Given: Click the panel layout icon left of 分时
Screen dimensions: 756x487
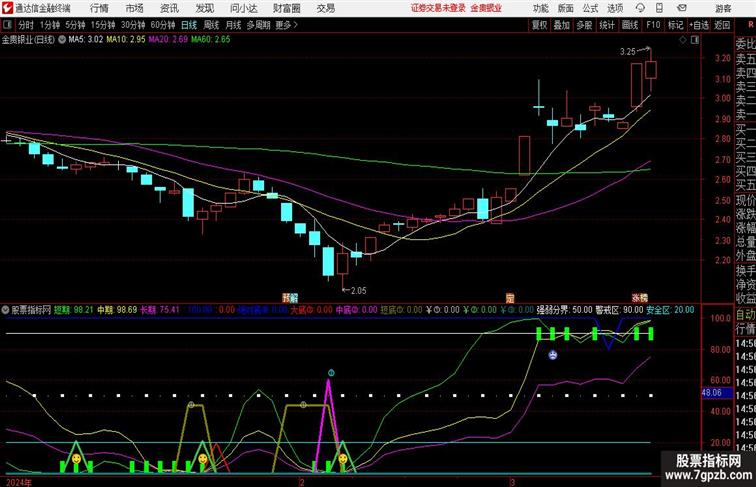Looking at the screenshot, I should click(x=7, y=25).
